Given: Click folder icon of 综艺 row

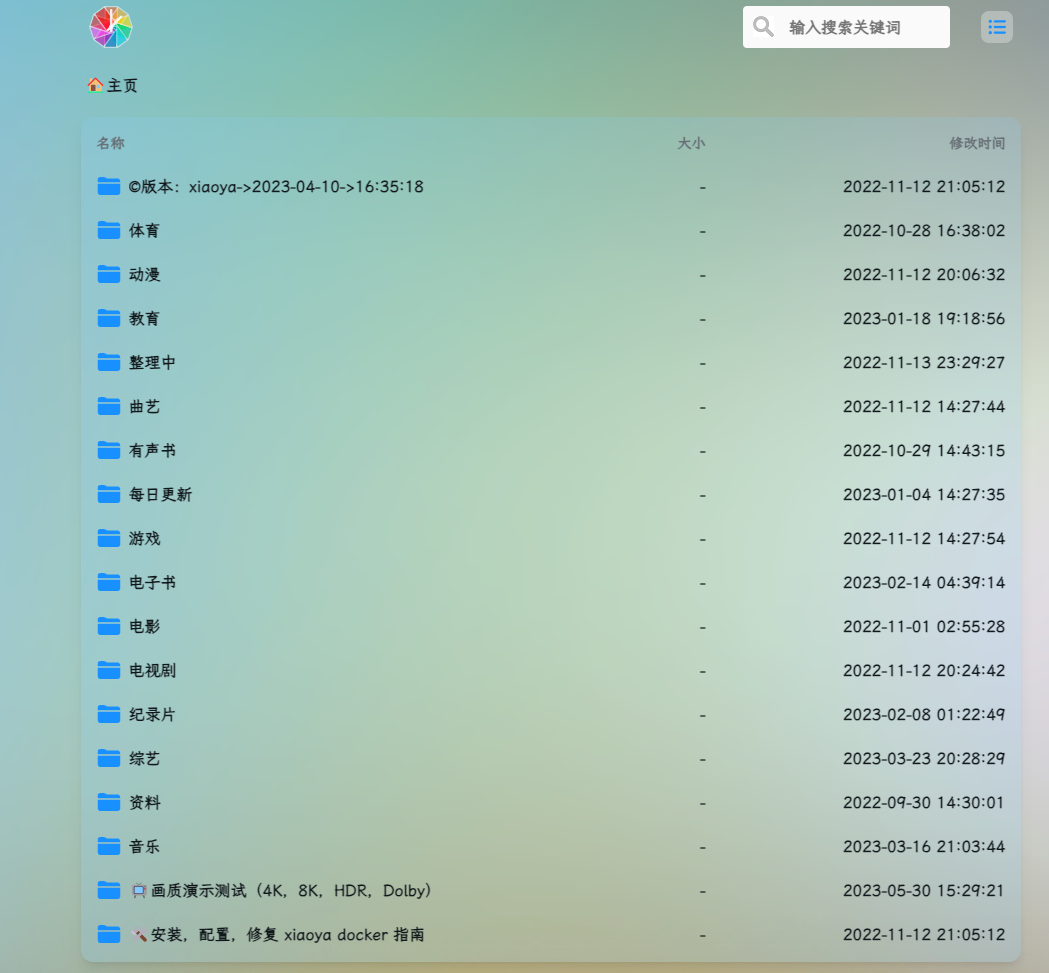Looking at the screenshot, I should click(x=108, y=758).
